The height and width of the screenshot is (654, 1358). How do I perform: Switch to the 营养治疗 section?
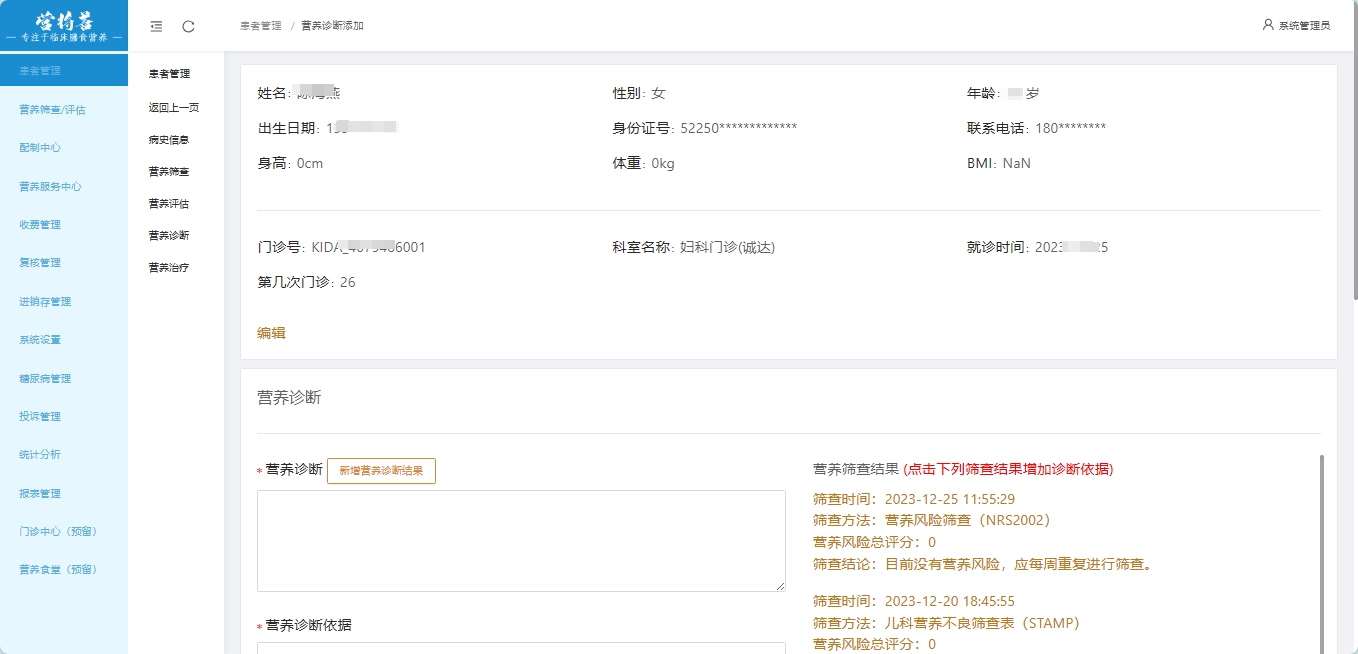click(x=169, y=267)
